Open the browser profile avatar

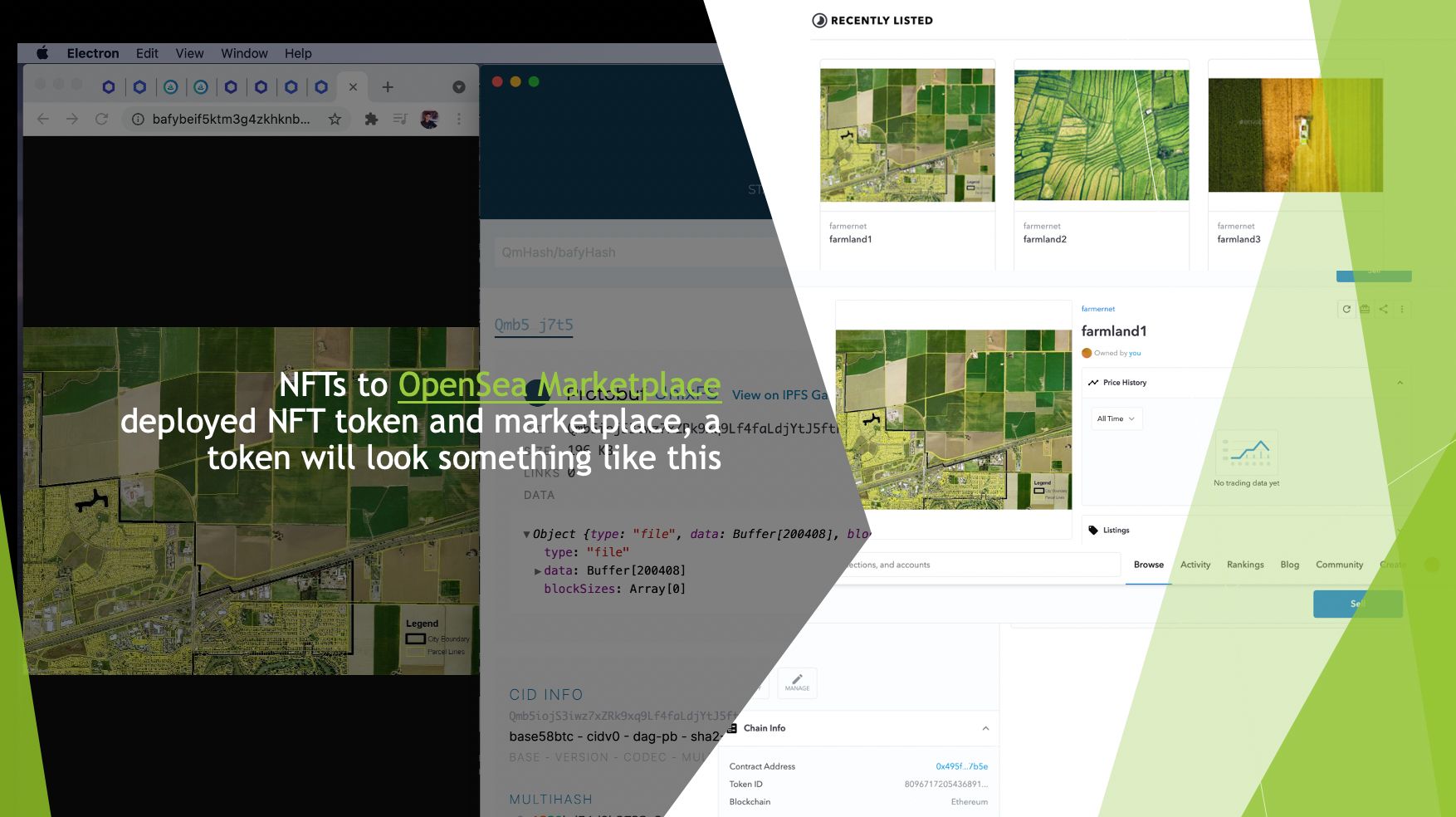[x=429, y=119]
